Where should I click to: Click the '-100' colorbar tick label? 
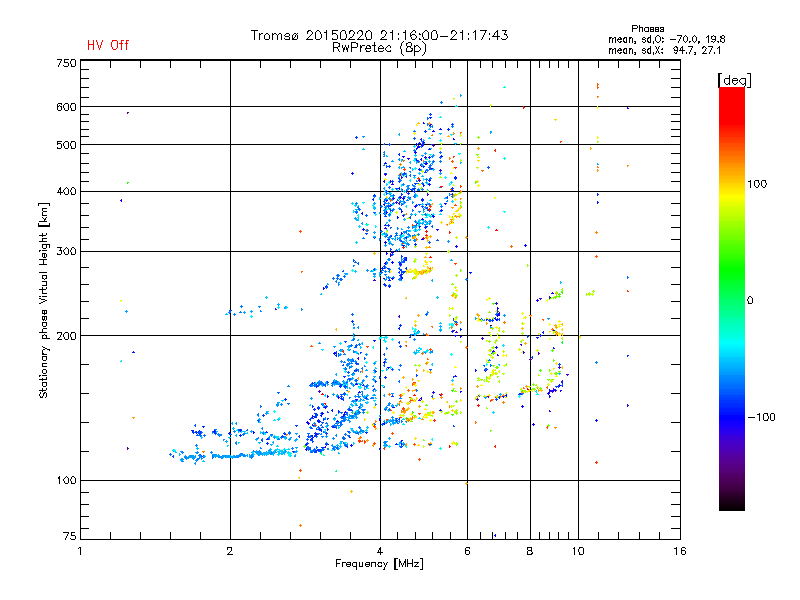point(761,417)
